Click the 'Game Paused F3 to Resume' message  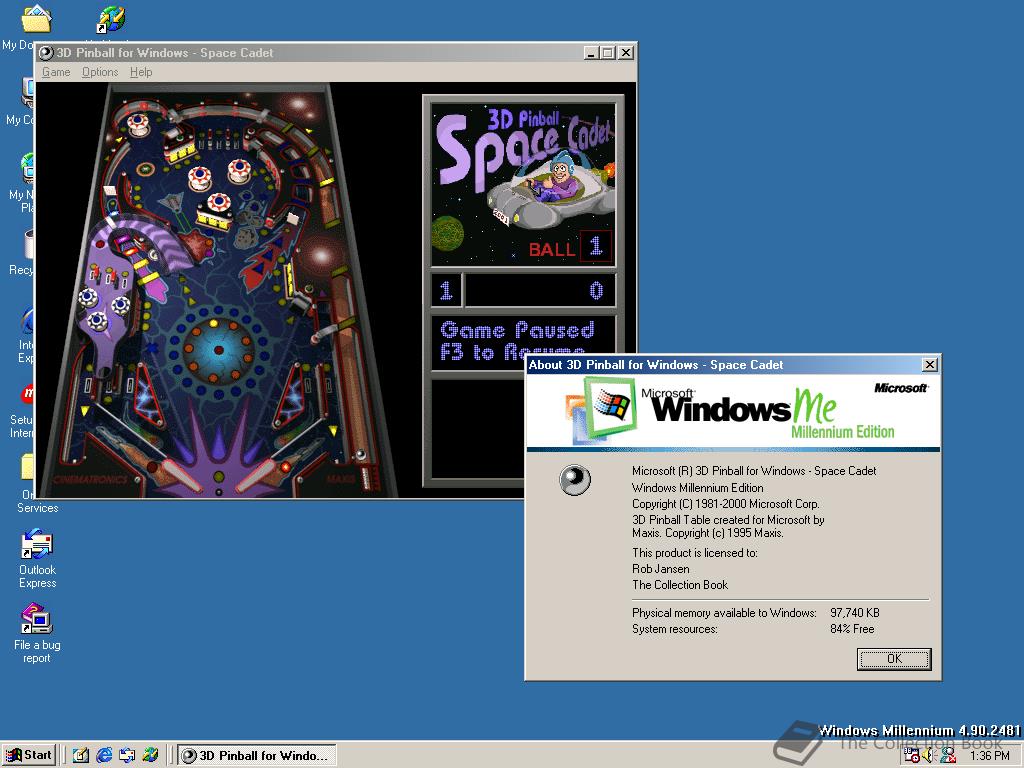517,342
